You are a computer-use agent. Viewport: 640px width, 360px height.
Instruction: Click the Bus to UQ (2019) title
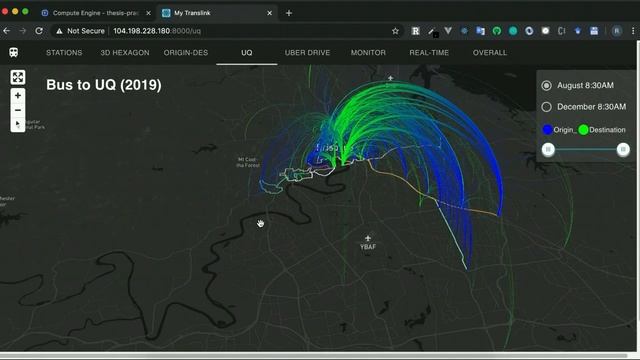[104, 85]
